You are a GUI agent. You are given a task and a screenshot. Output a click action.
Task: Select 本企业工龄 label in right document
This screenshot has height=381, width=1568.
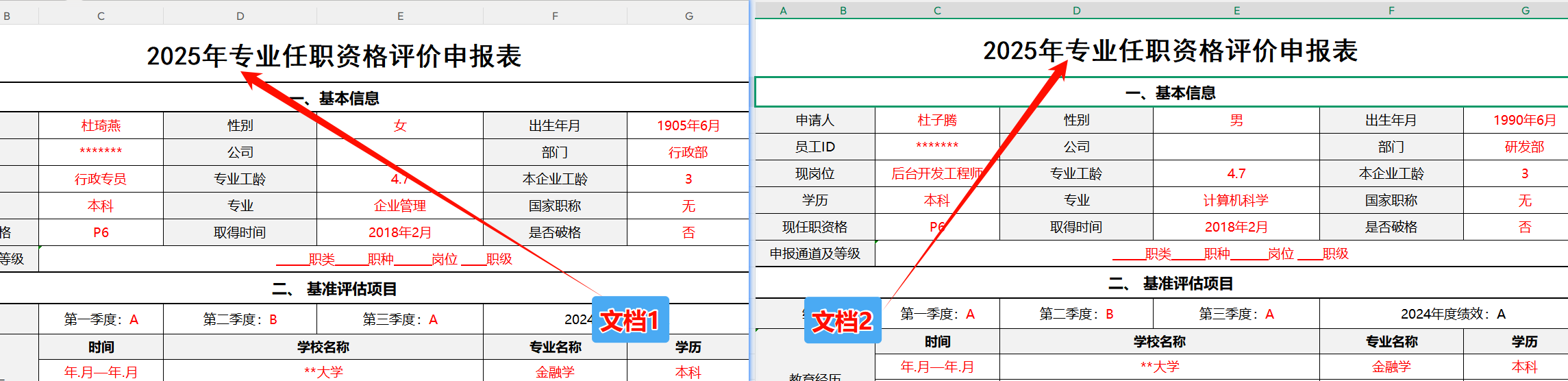pyautogui.click(x=1391, y=173)
